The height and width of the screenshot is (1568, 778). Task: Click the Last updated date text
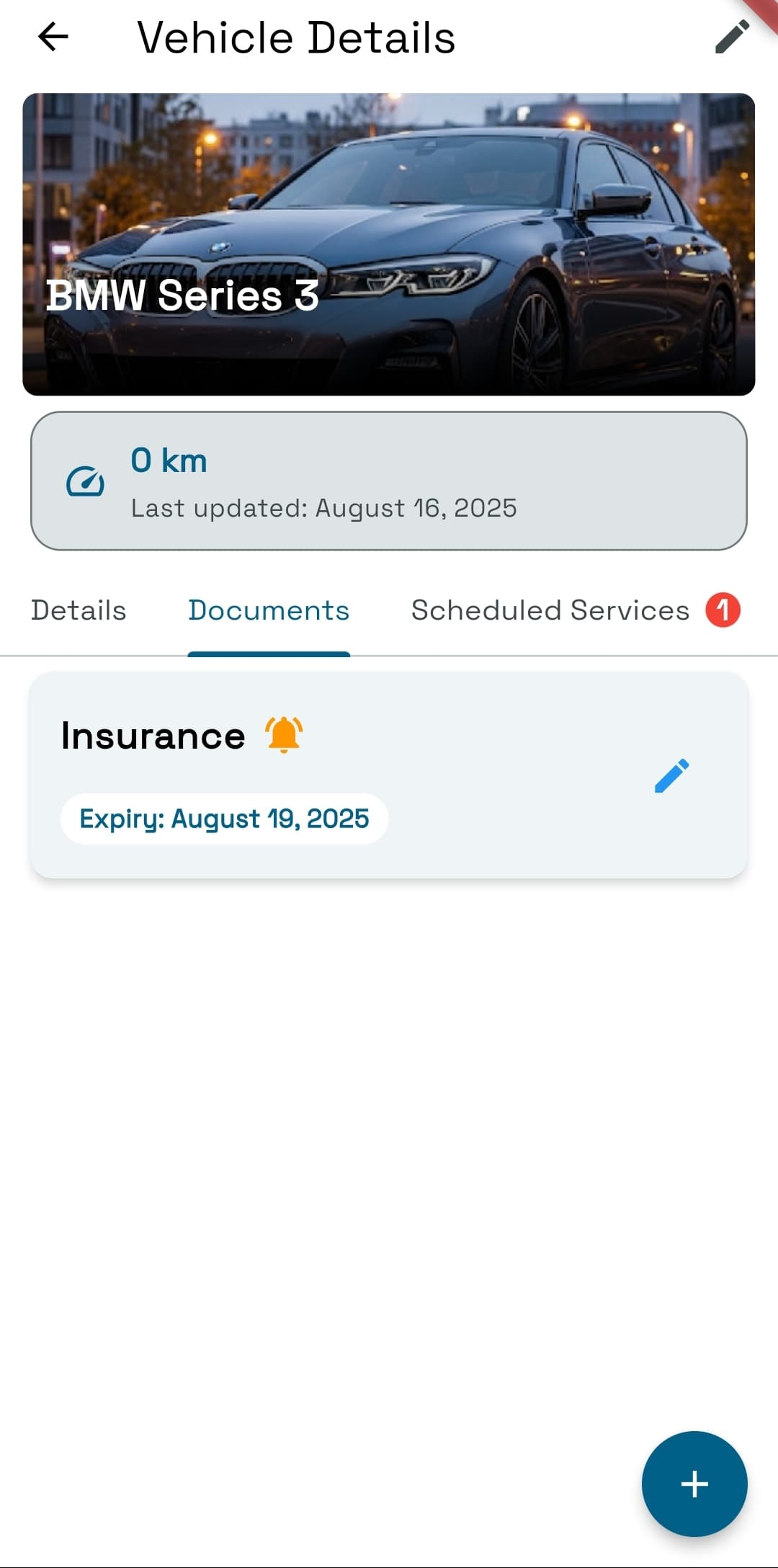[x=323, y=508]
